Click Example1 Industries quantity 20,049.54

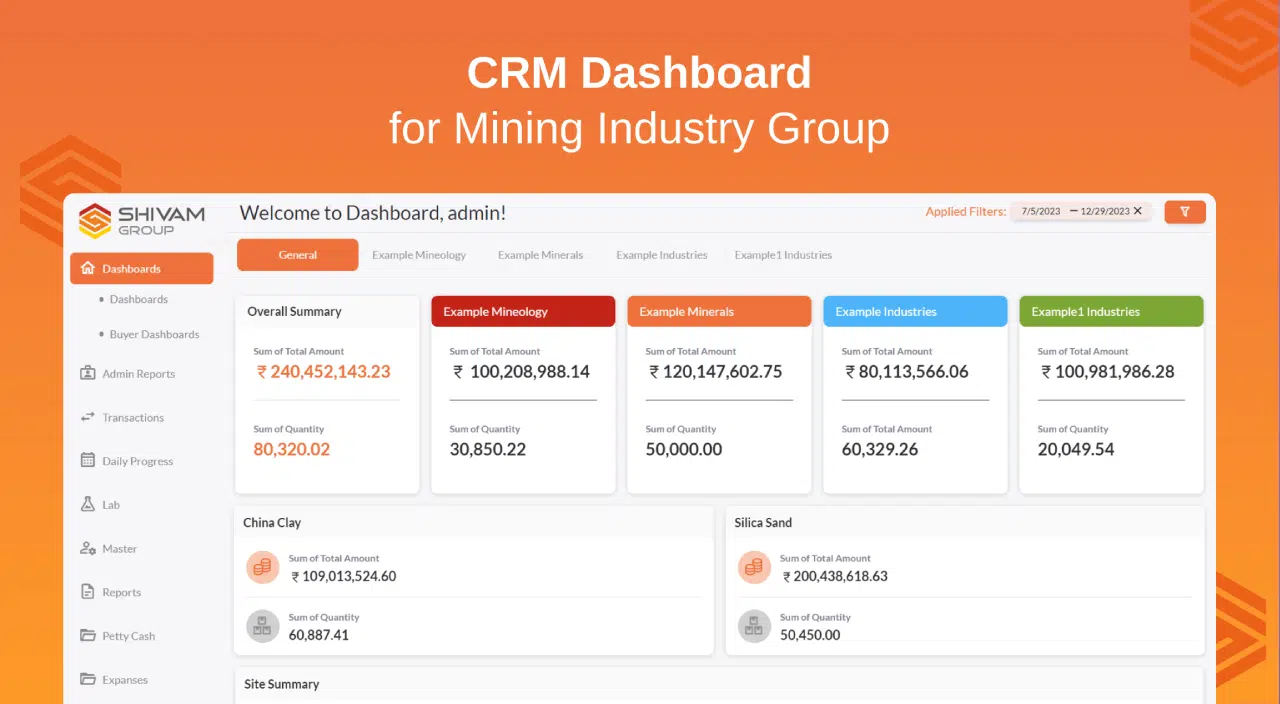1075,449
